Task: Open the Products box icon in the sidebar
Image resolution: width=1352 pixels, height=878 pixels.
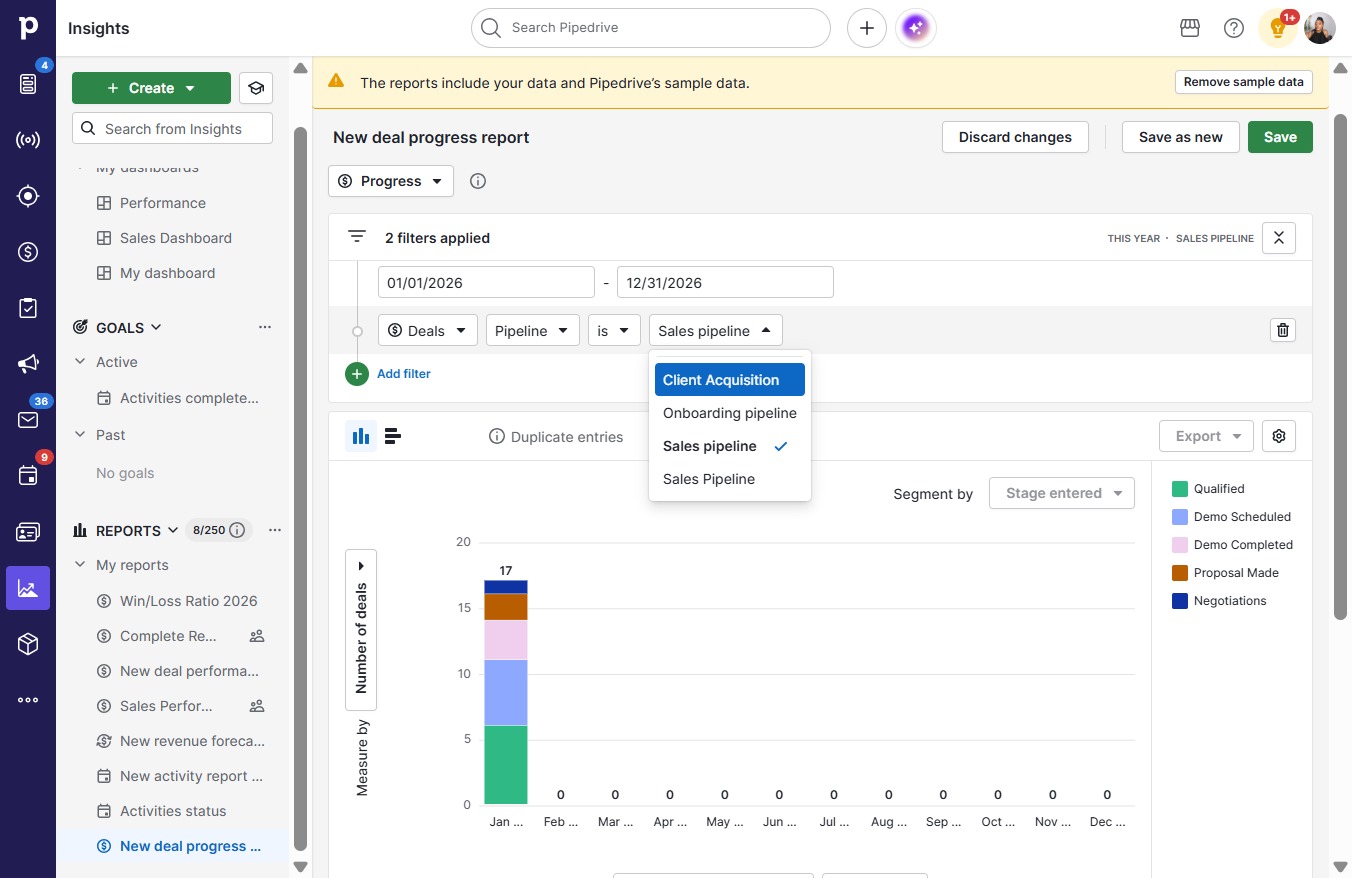Action: tap(28, 644)
